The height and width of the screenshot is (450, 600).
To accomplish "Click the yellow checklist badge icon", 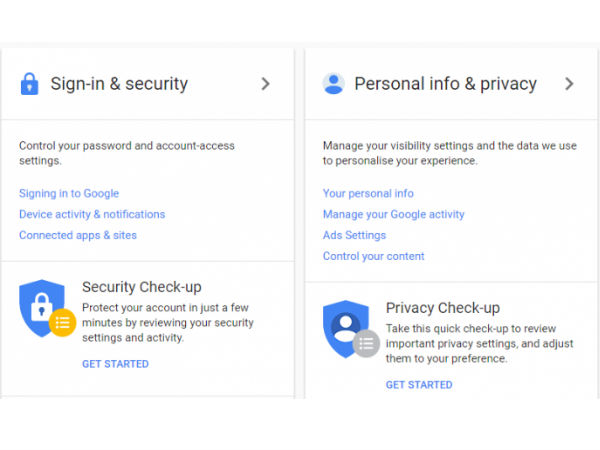I will [63, 322].
